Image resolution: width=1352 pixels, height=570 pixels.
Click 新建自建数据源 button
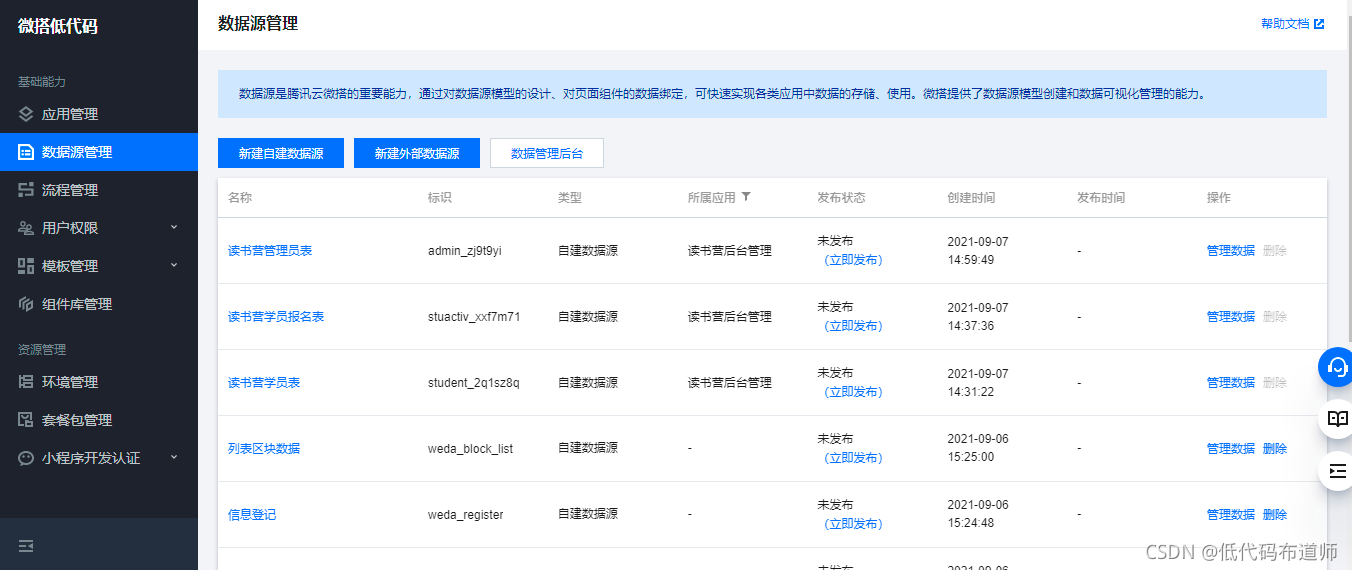(x=281, y=153)
